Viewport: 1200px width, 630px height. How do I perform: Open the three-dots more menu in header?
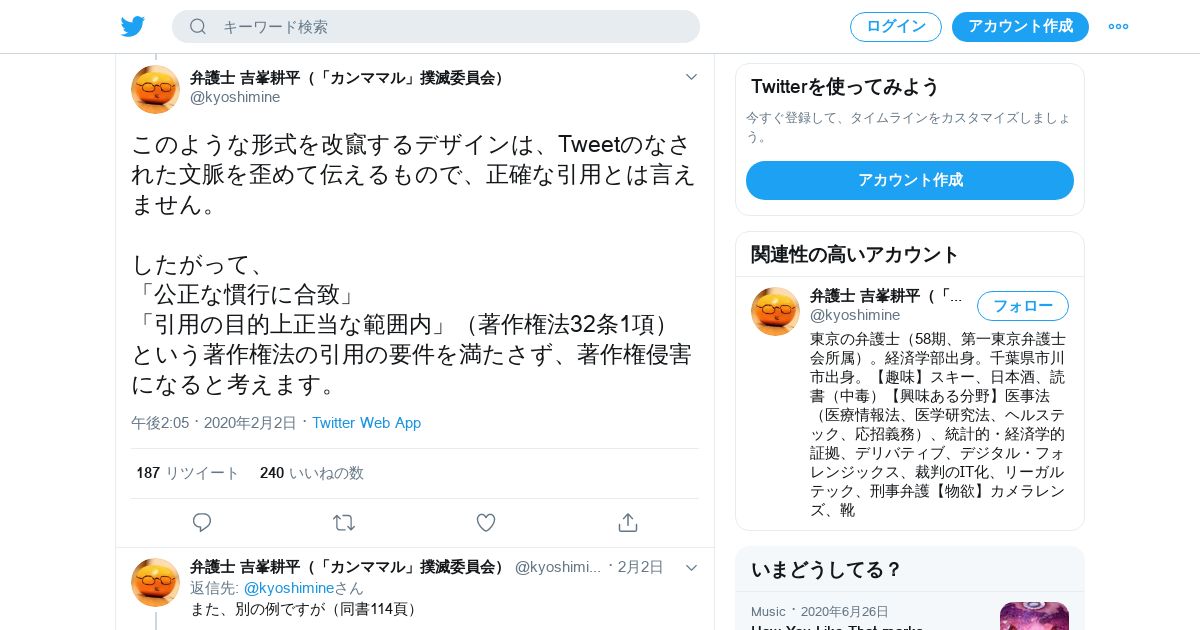[x=1118, y=26]
